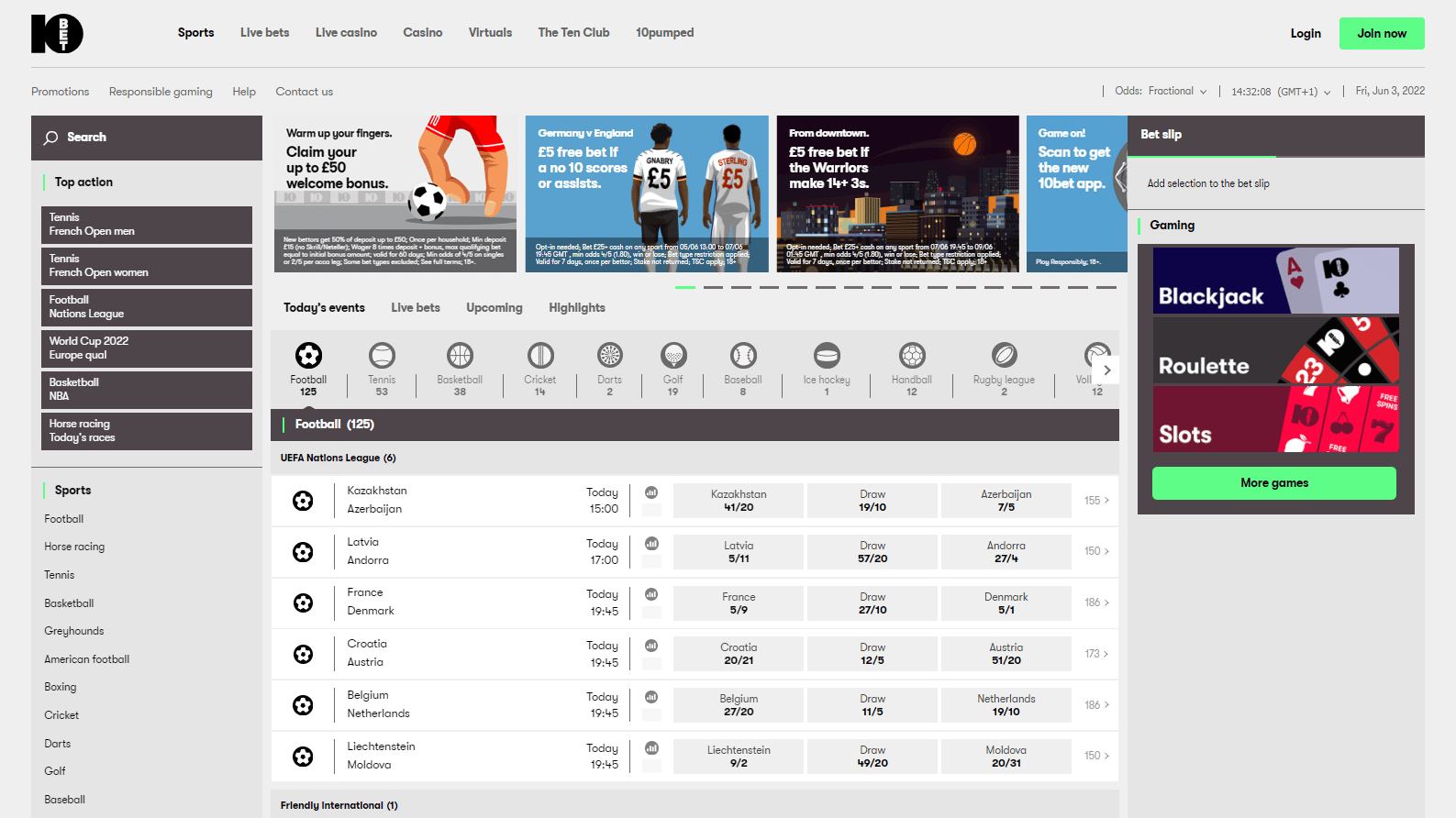
Task: Open the Roulette game thumbnail
Action: 1276,350
